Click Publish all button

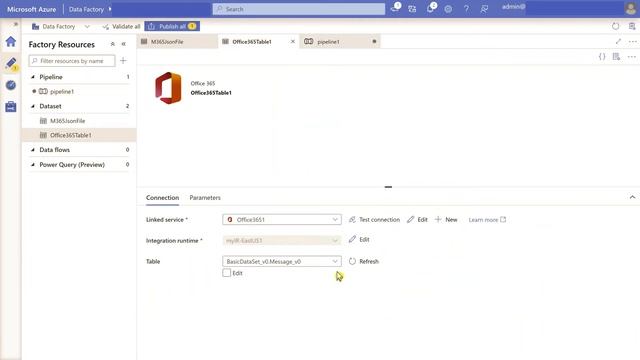pos(172,26)
